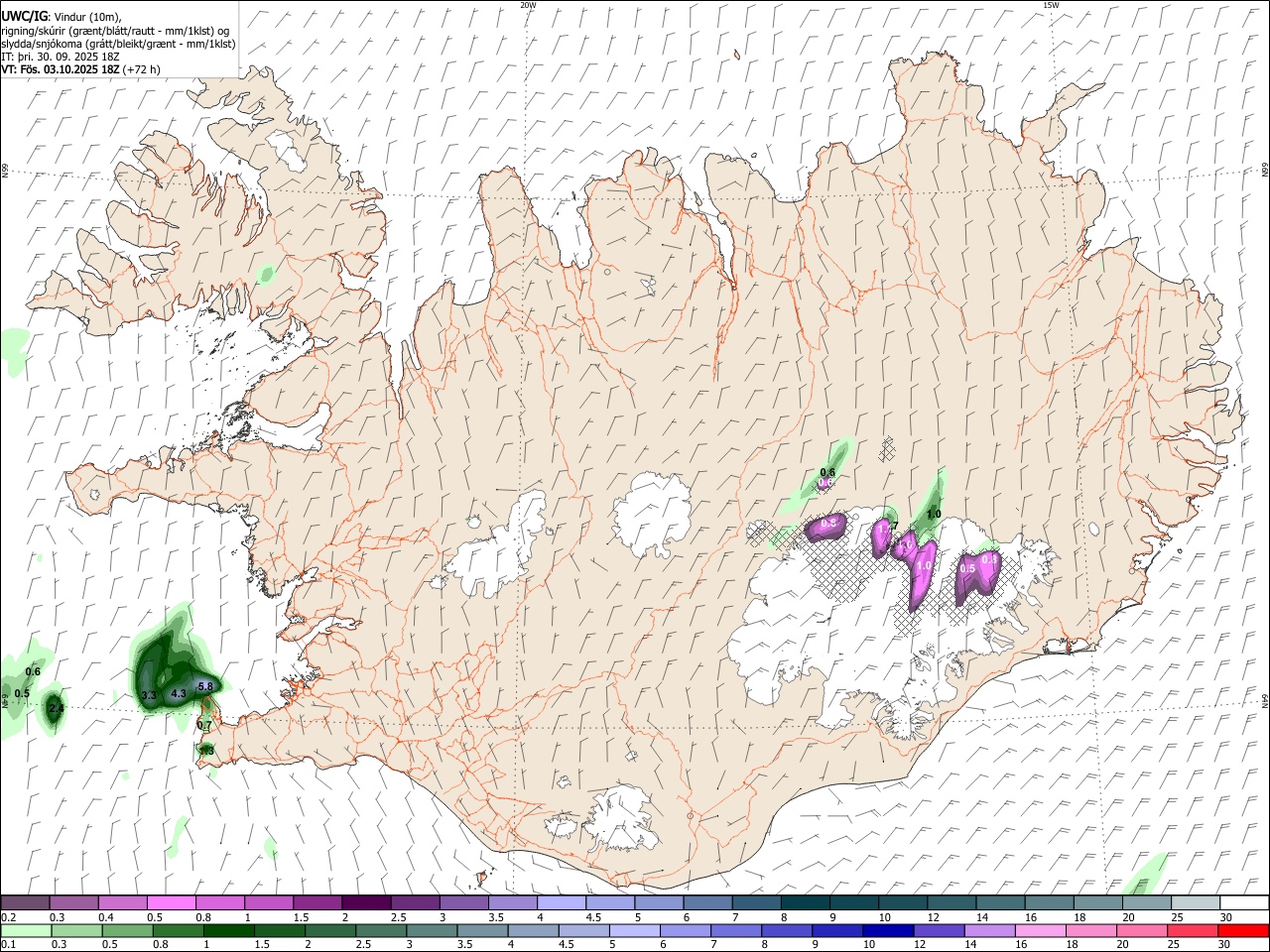Click the red swatch after 30 in the bottom legend row
The width and height of the screenshot is (1270, 952).
tap(1243, 930)
